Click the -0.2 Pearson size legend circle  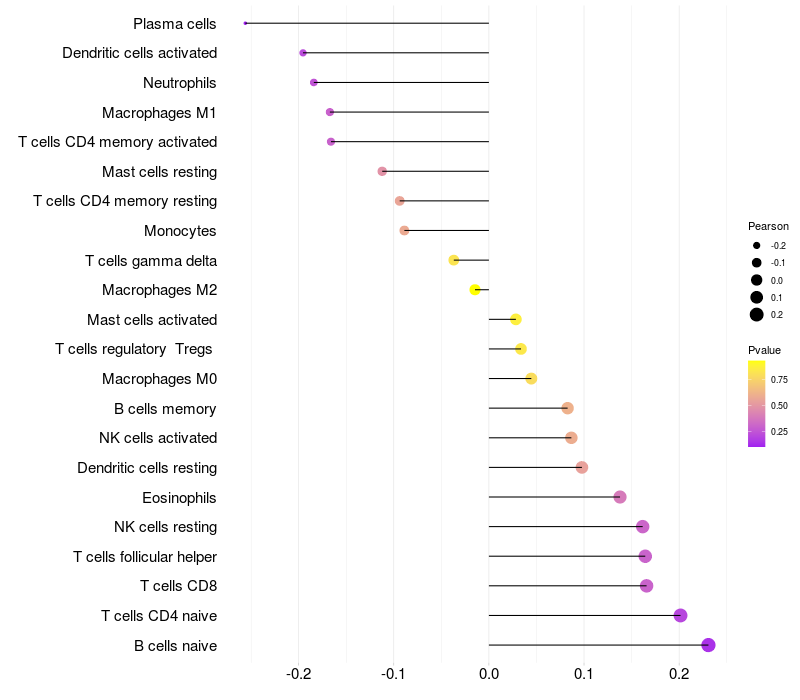(x=757, y=245)
